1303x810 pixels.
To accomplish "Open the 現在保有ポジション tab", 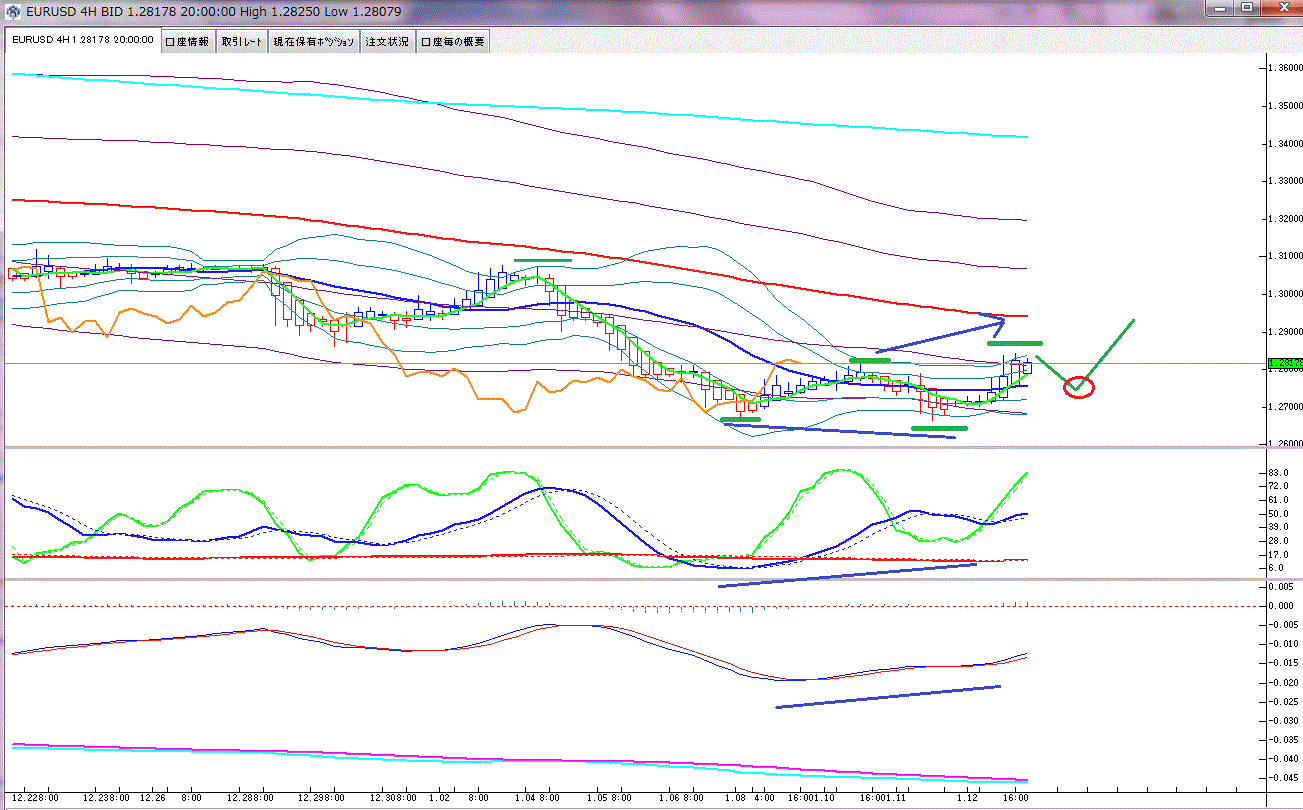I will [314, 42].
